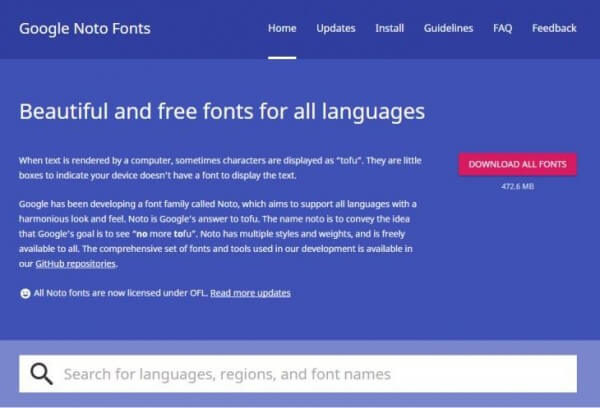Follow the GitHub repositories link

point(76,264)
